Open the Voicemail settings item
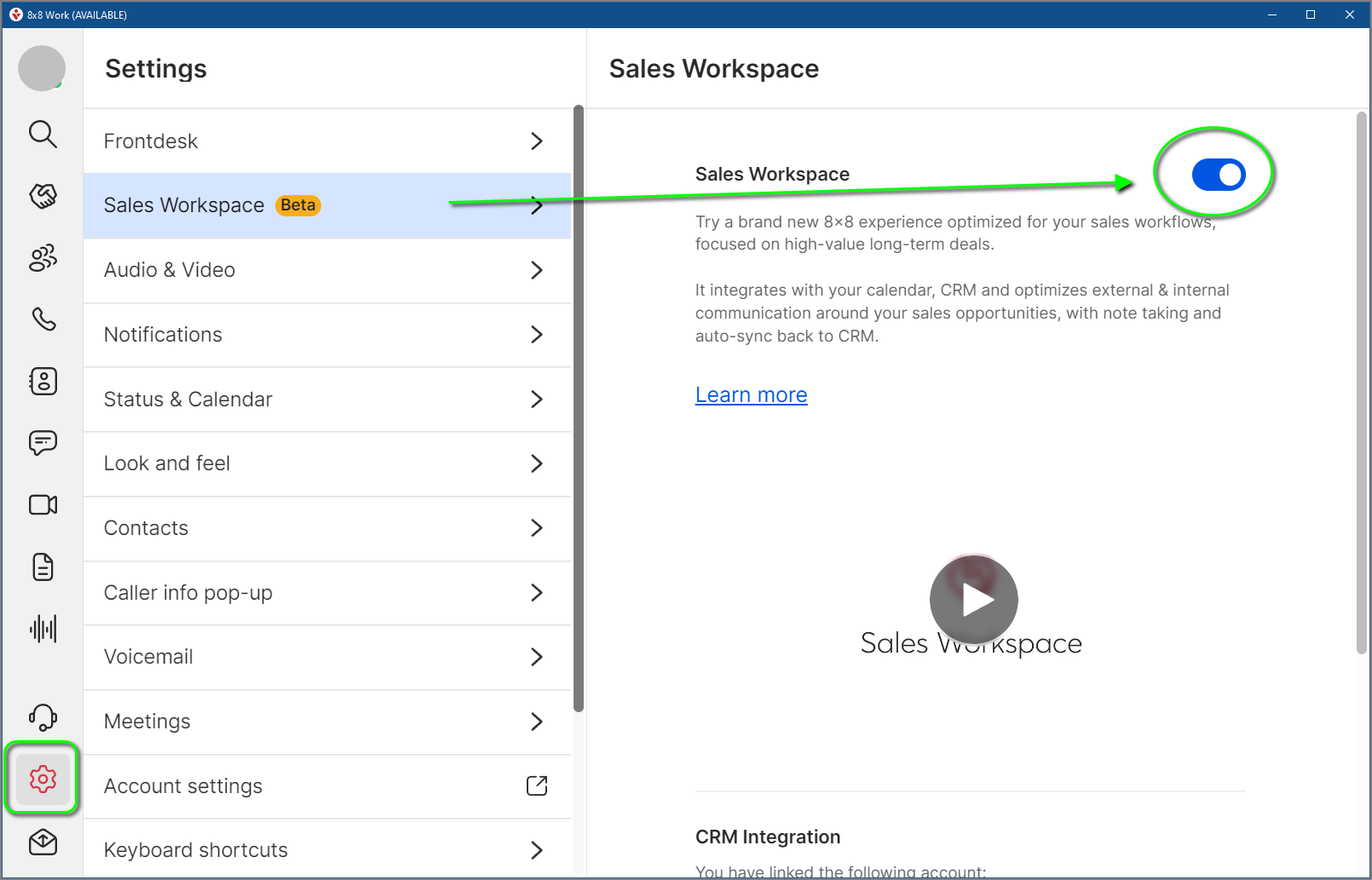Image resolution: width=1372 pixels, height=880 pixels. [x=327, y=657]
